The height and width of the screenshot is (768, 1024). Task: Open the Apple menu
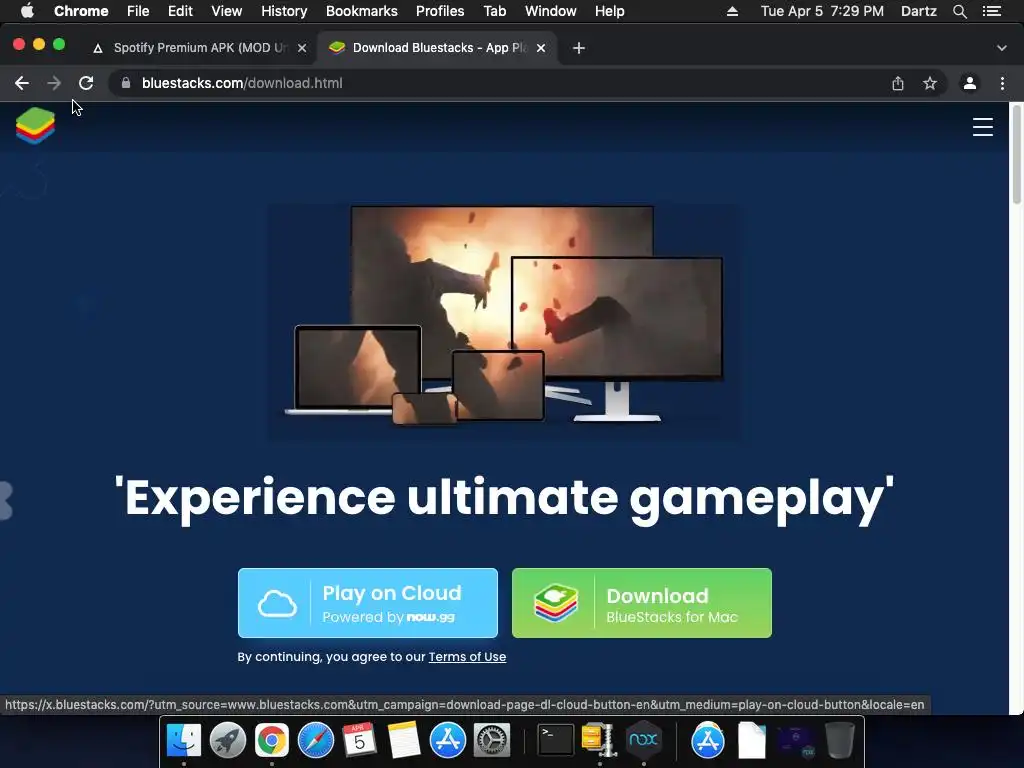click(x=27, y=11)
